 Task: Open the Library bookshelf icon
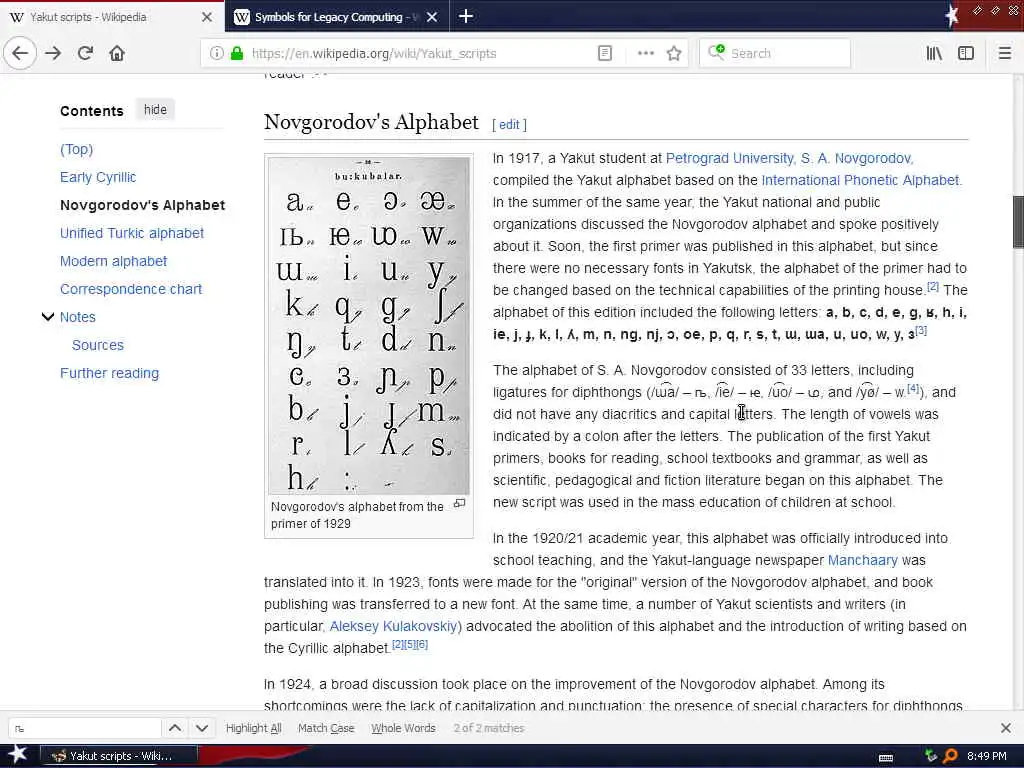pos(934,53)
